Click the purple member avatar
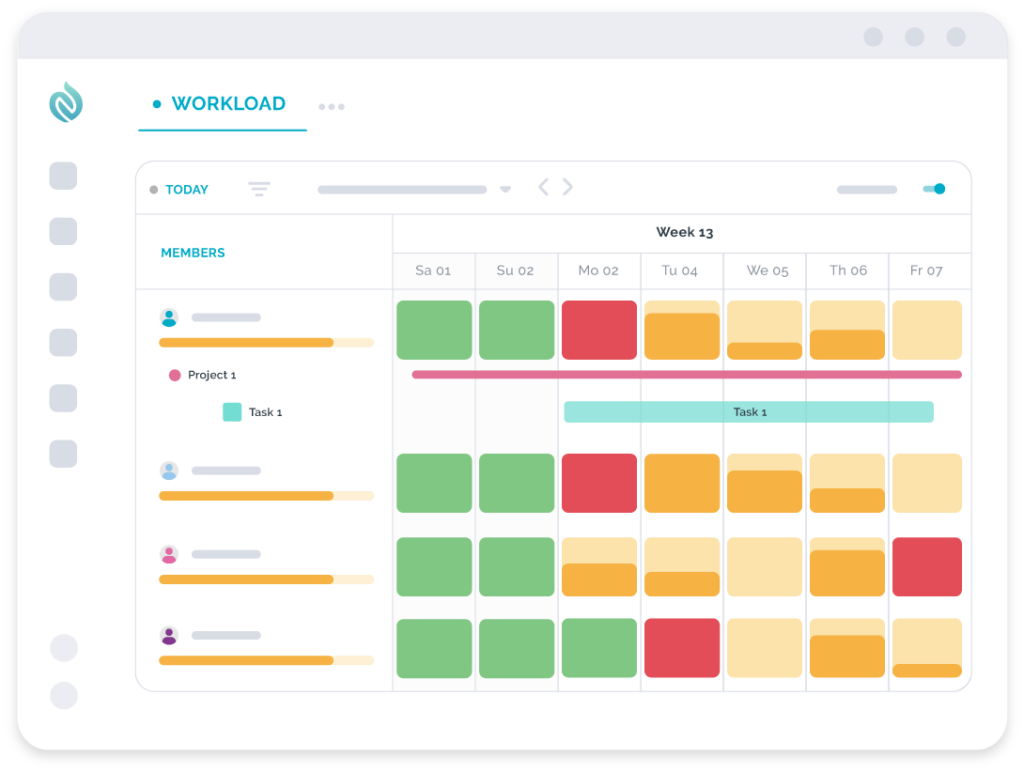The height and width of the screenshot is (772, 1024). 169,635
